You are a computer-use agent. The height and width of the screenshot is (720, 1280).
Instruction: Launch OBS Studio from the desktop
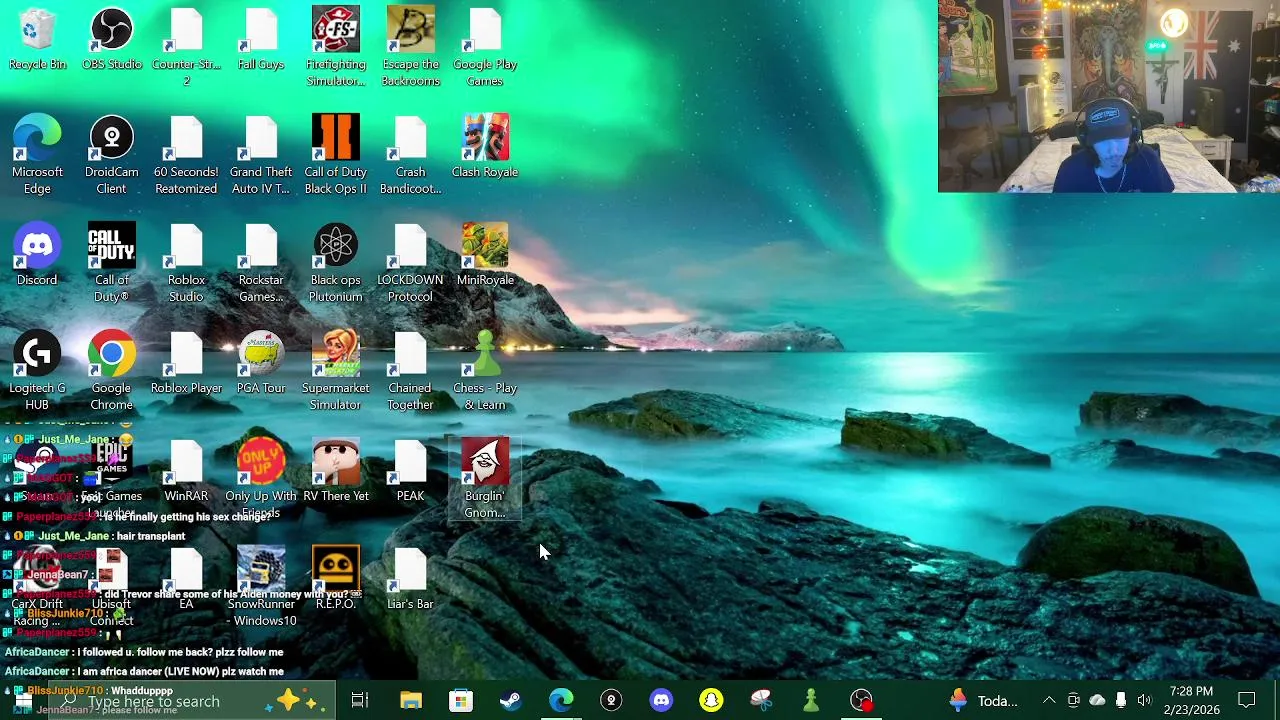point(112,39)
